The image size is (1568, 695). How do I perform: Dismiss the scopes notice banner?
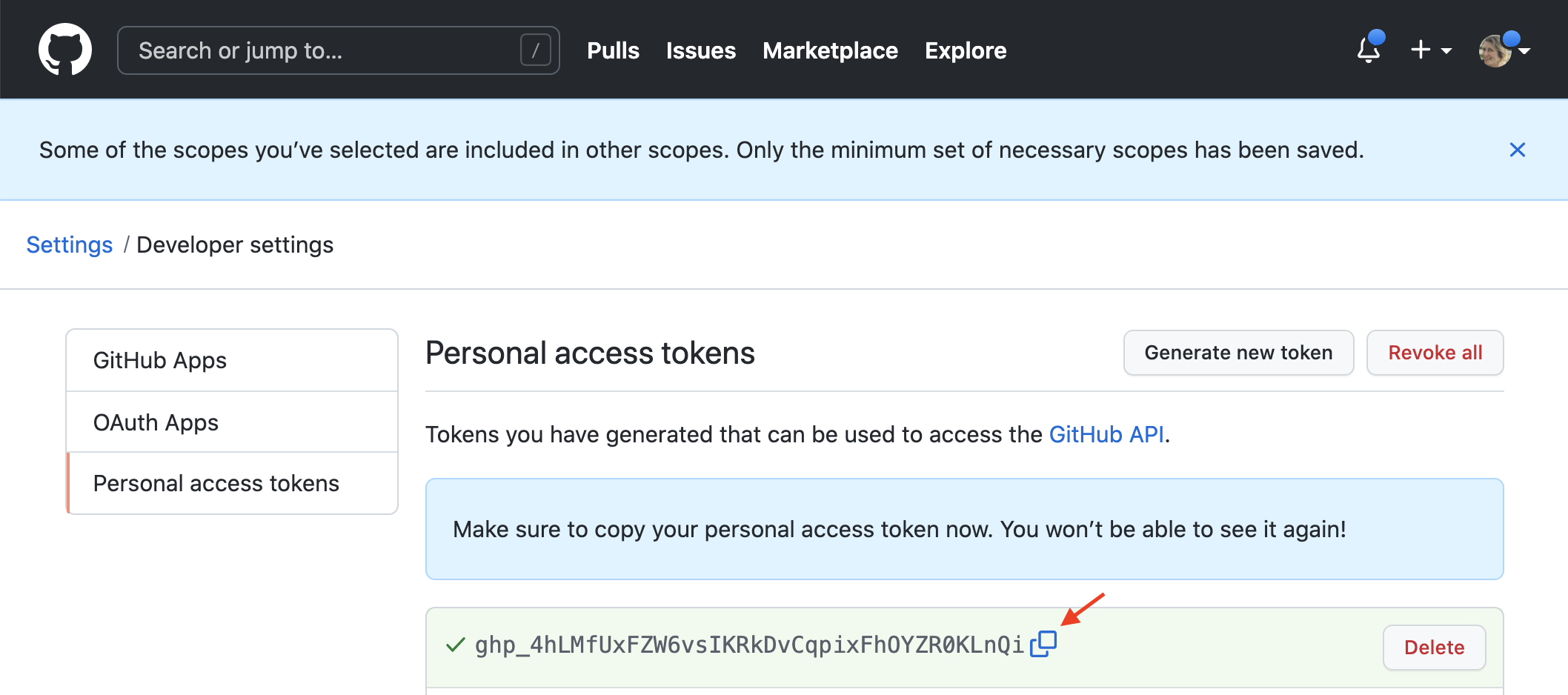click(x=1517, y=150)
